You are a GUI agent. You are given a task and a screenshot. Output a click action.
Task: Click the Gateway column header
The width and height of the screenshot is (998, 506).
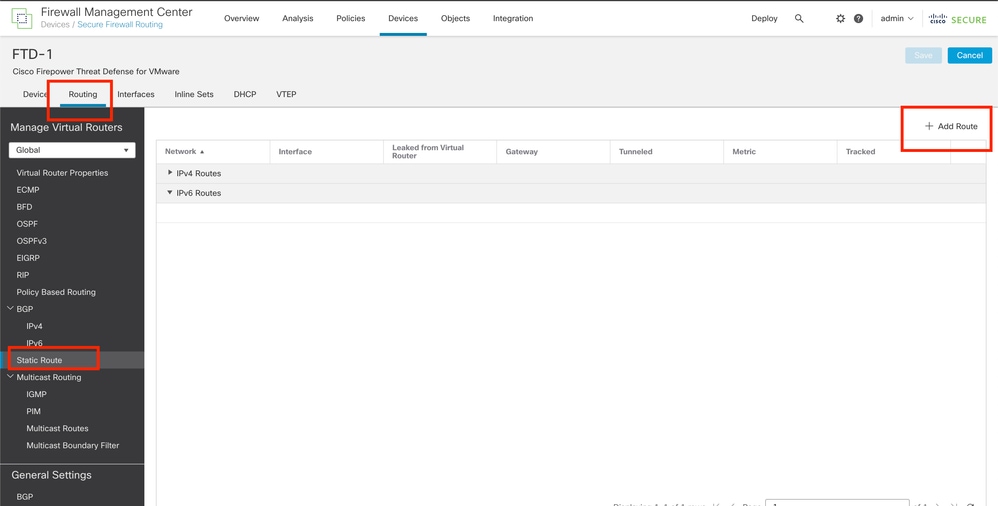point(521,151)
